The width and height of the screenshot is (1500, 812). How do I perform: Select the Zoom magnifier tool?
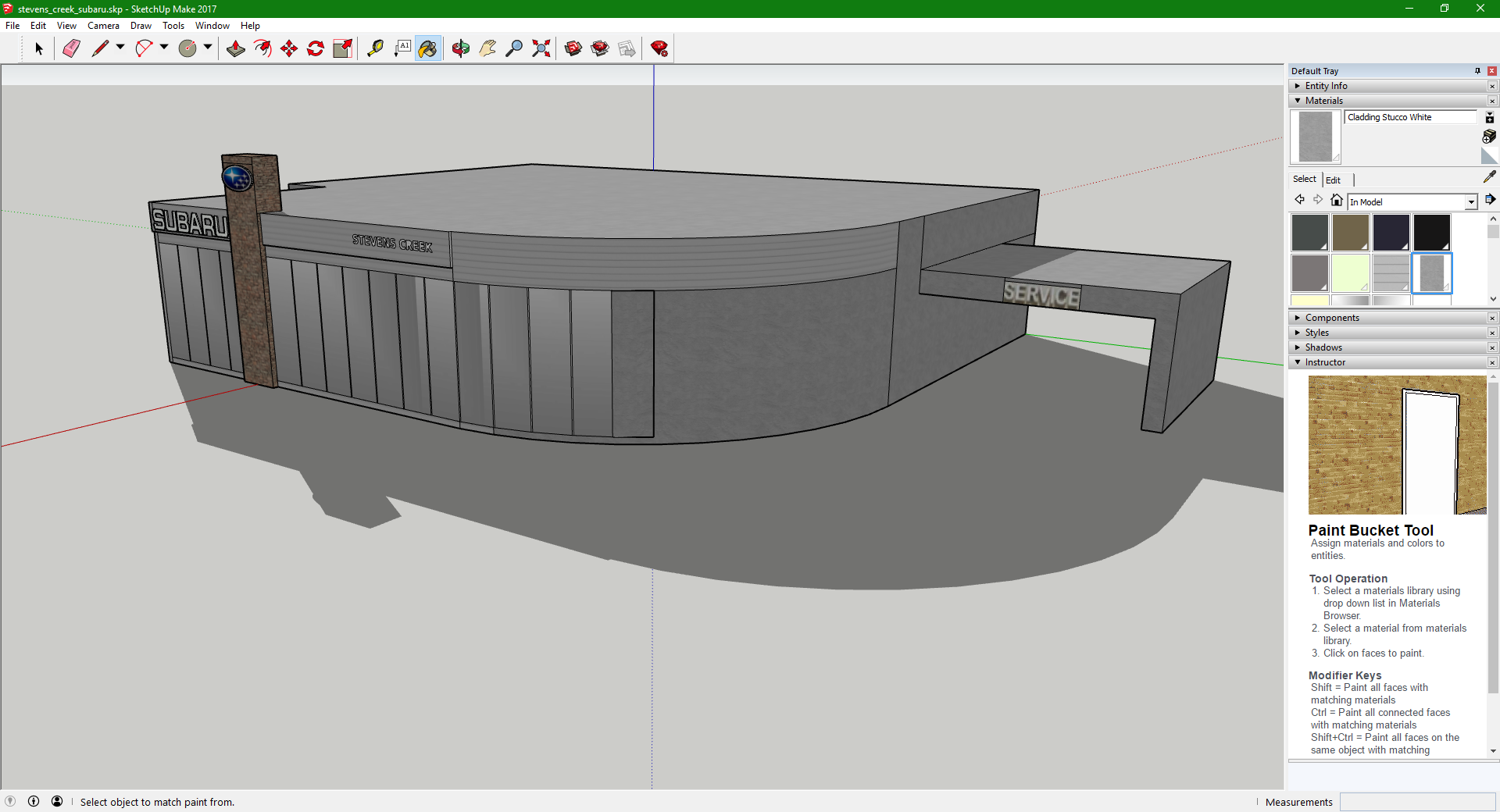point(514,49)
